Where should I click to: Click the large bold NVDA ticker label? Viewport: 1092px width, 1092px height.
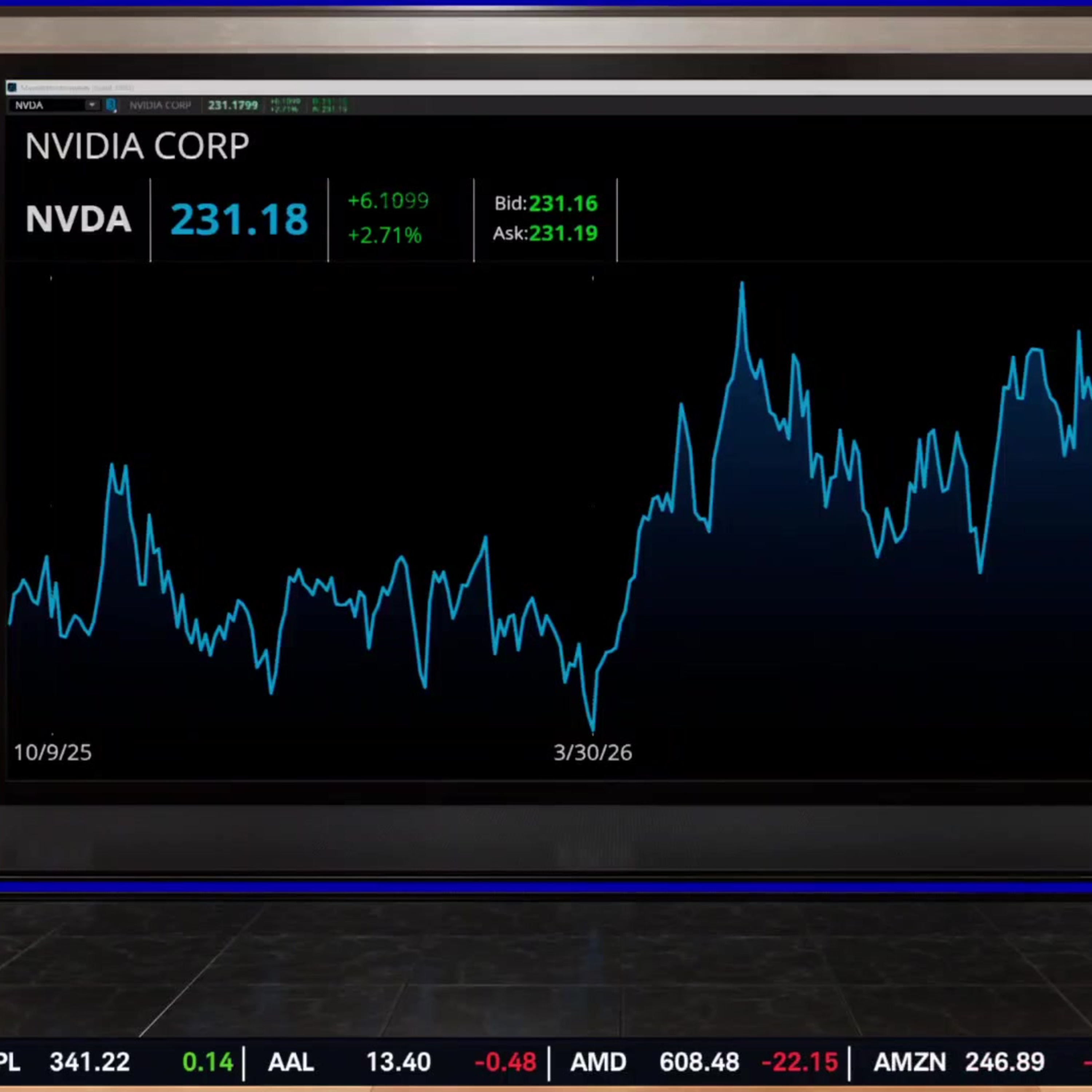(79, 219)
